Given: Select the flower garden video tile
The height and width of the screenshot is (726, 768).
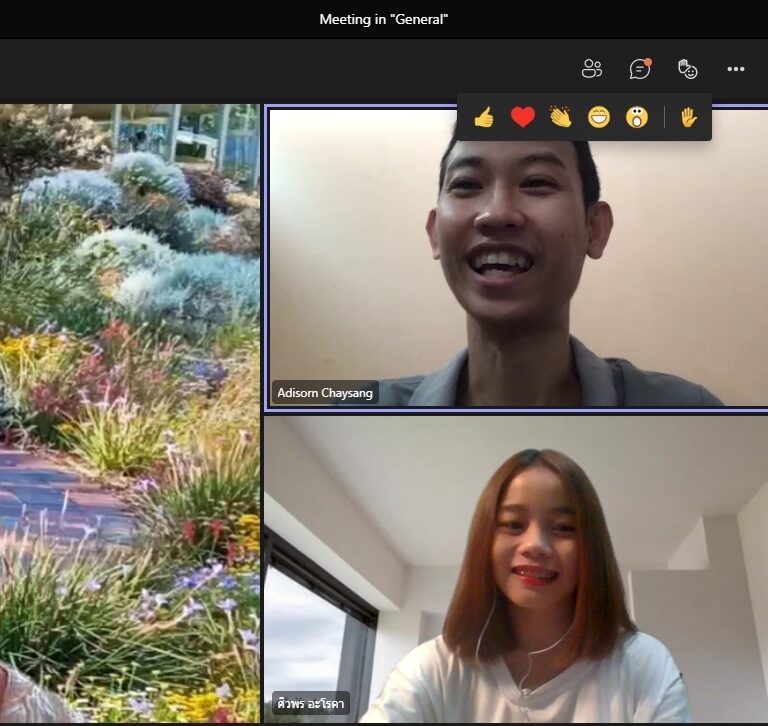Looking at the screenshot, I should pos(130,413).
